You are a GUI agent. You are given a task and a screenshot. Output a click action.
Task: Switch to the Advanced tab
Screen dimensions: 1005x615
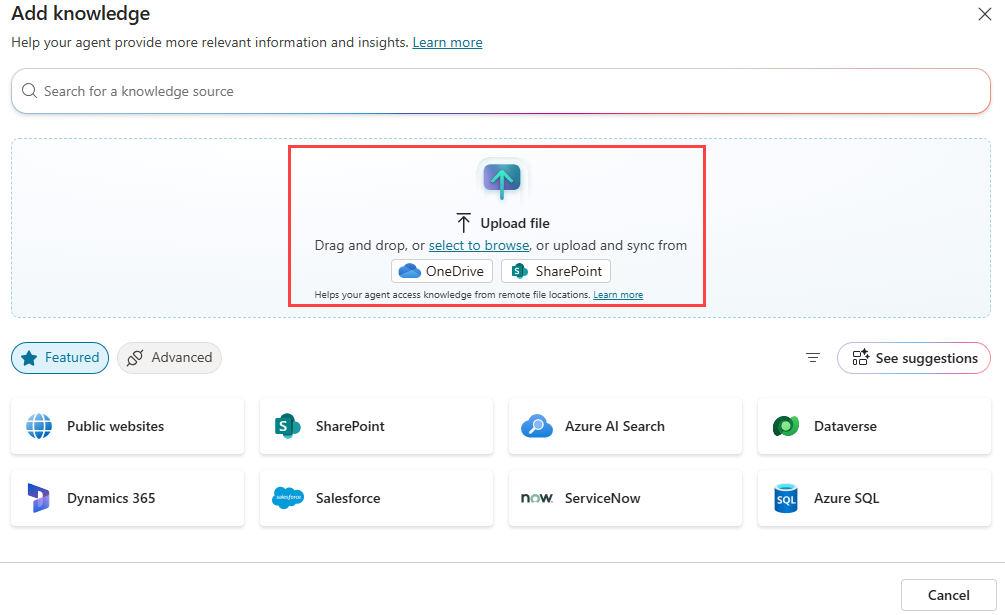169,357
